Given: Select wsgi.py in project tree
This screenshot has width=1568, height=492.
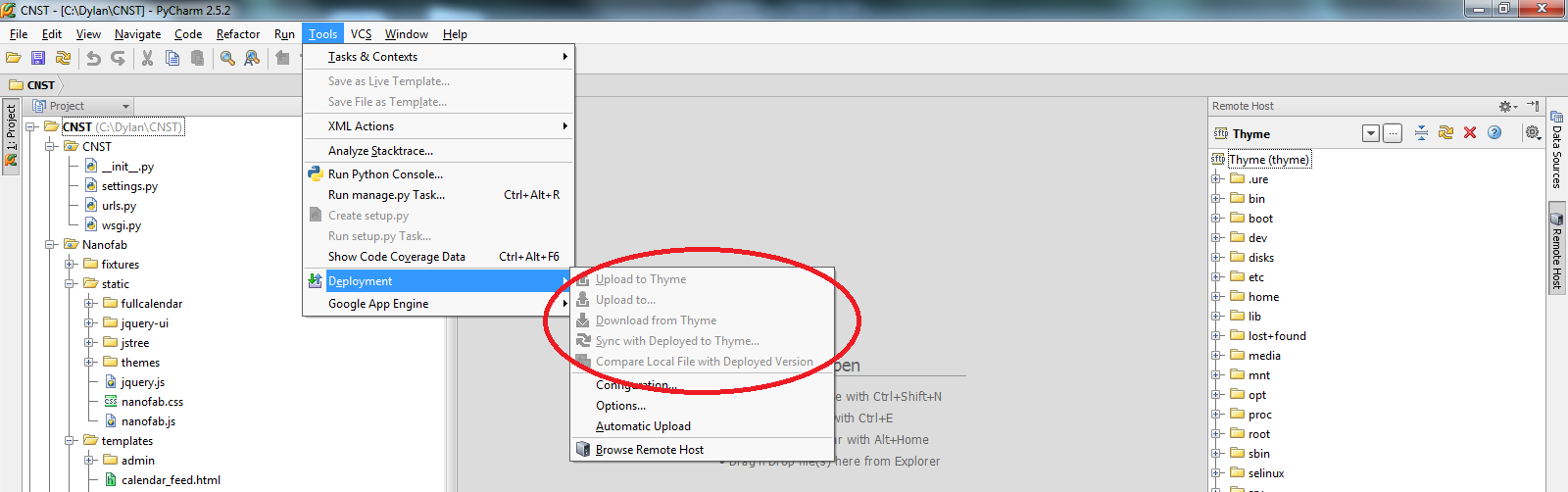Looking at the screenshot, I should coord(122,225).
